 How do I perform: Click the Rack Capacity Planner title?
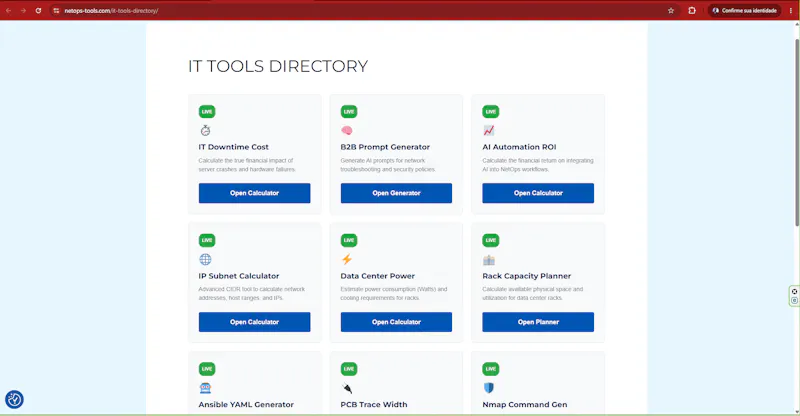(x=527, y=276)
